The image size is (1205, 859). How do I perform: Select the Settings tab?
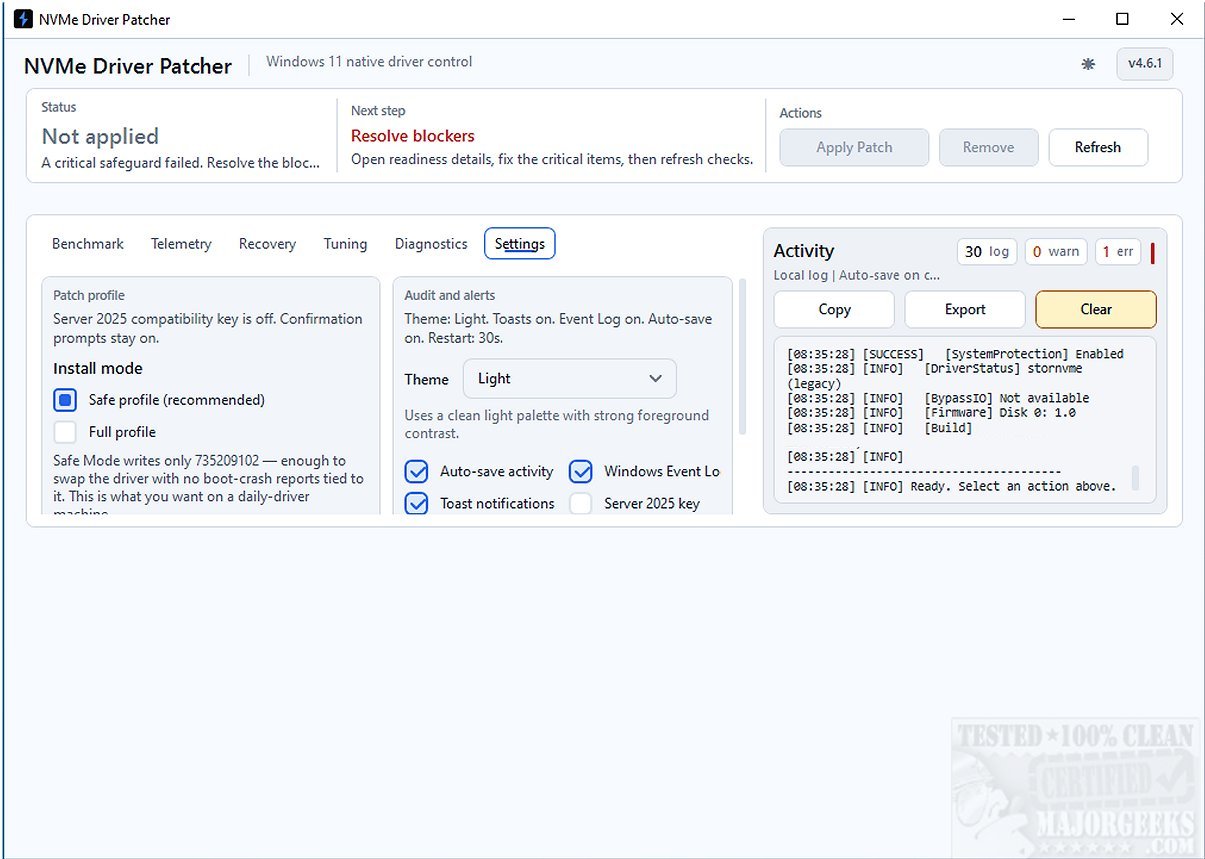point(519,244)
